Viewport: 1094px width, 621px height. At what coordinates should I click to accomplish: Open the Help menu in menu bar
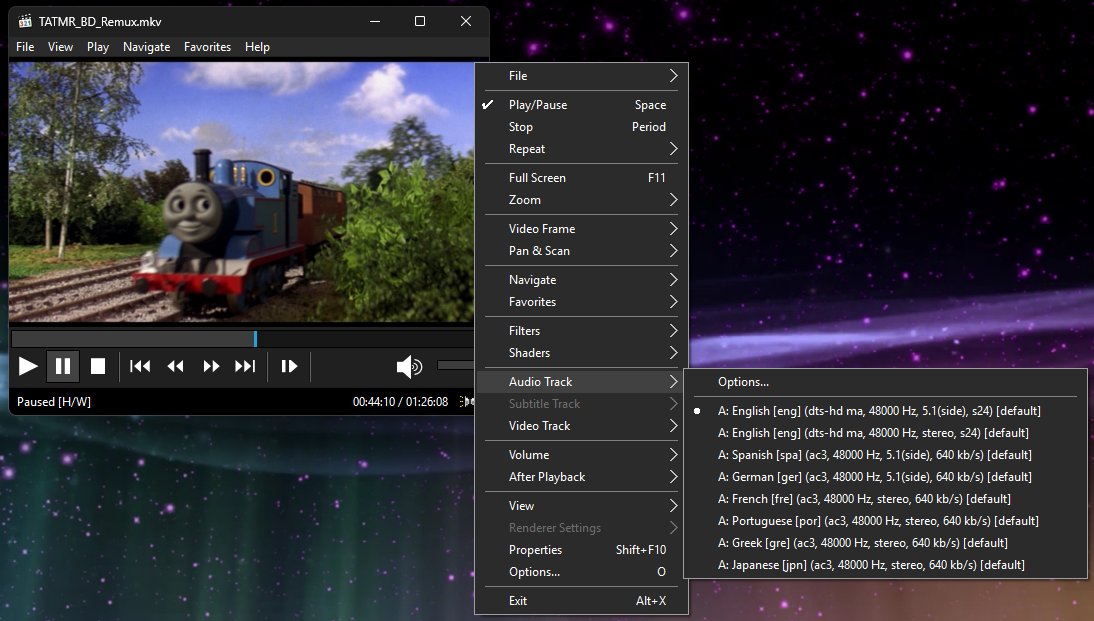(x=257, y=47)
